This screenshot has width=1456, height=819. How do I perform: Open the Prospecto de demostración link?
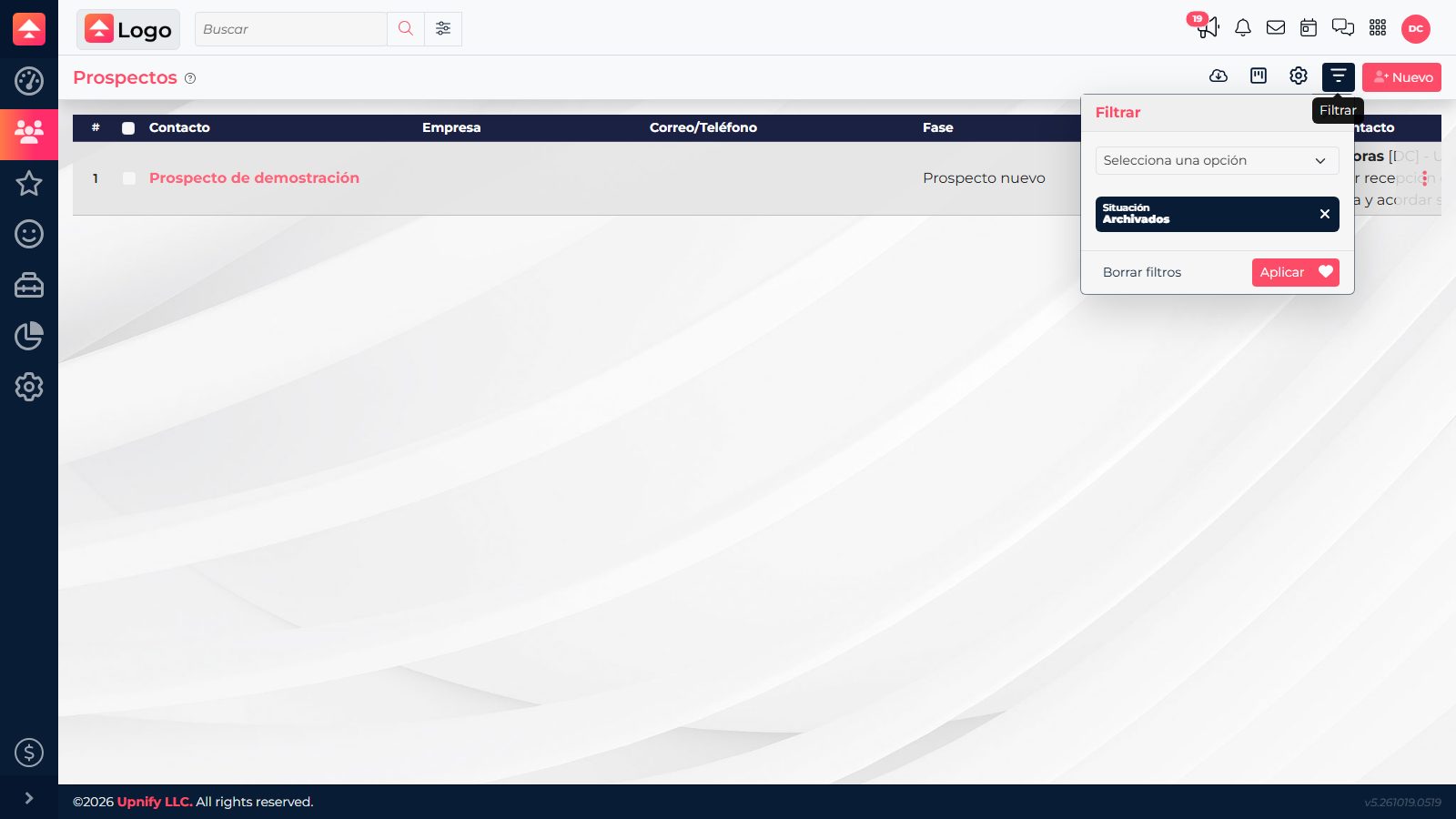tap(254, 178)
